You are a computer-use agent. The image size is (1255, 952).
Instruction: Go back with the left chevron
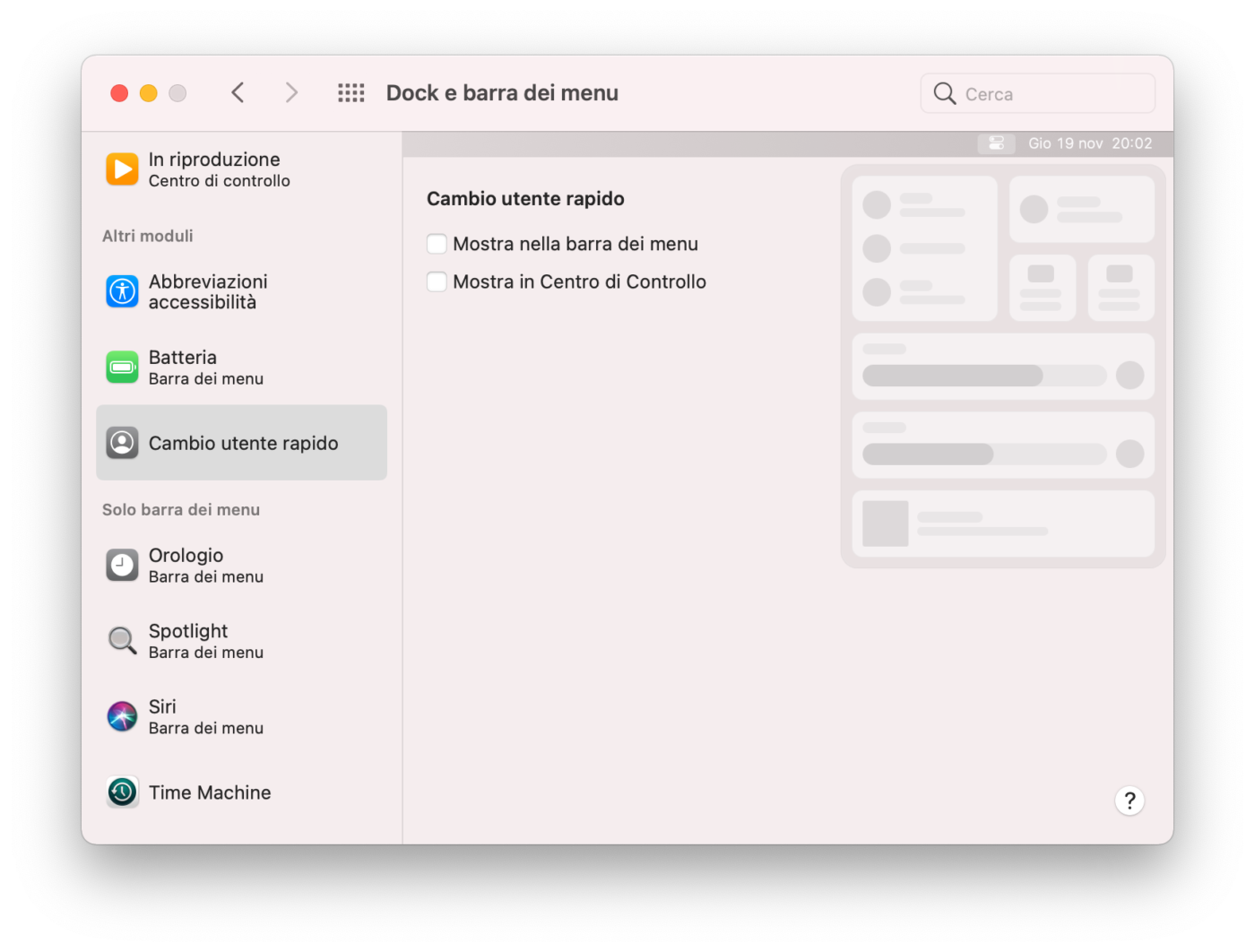(238, 92)
